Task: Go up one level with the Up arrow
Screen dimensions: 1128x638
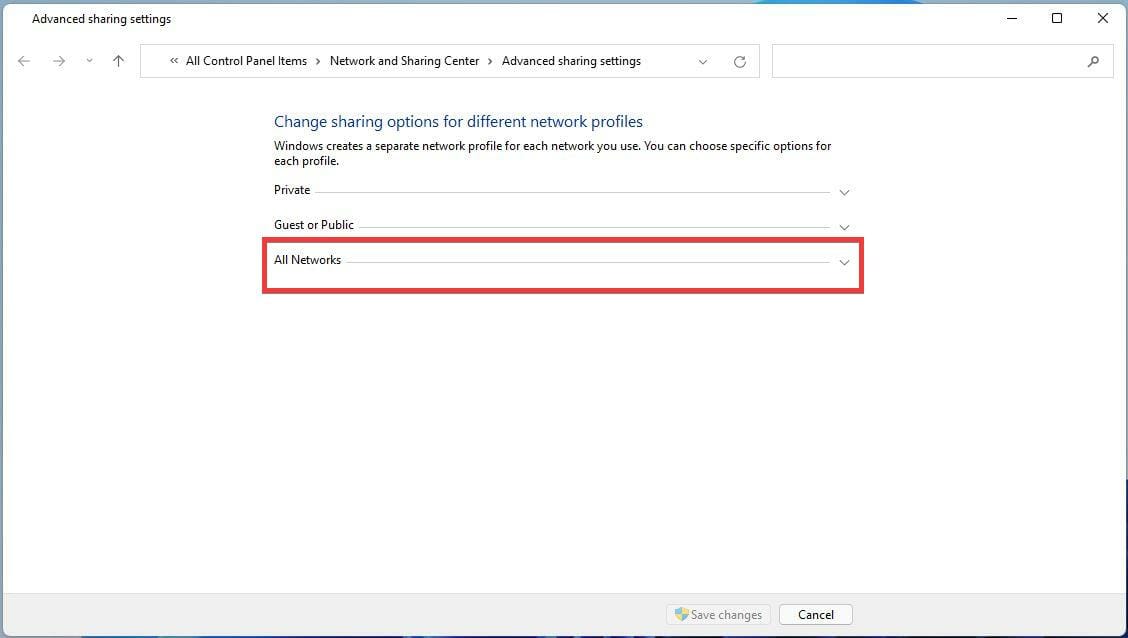Action: tap(118, 61)
